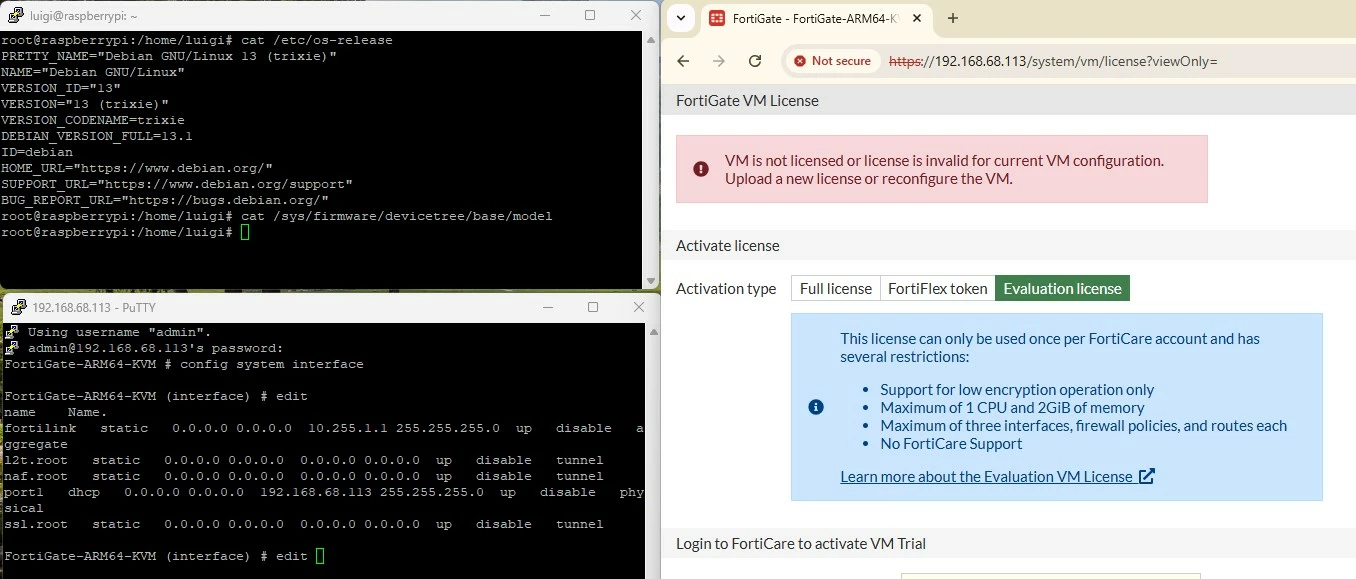Click the 'naf.root' interface row
This screenshot has width=1356, height=579.
pos(304,476)
